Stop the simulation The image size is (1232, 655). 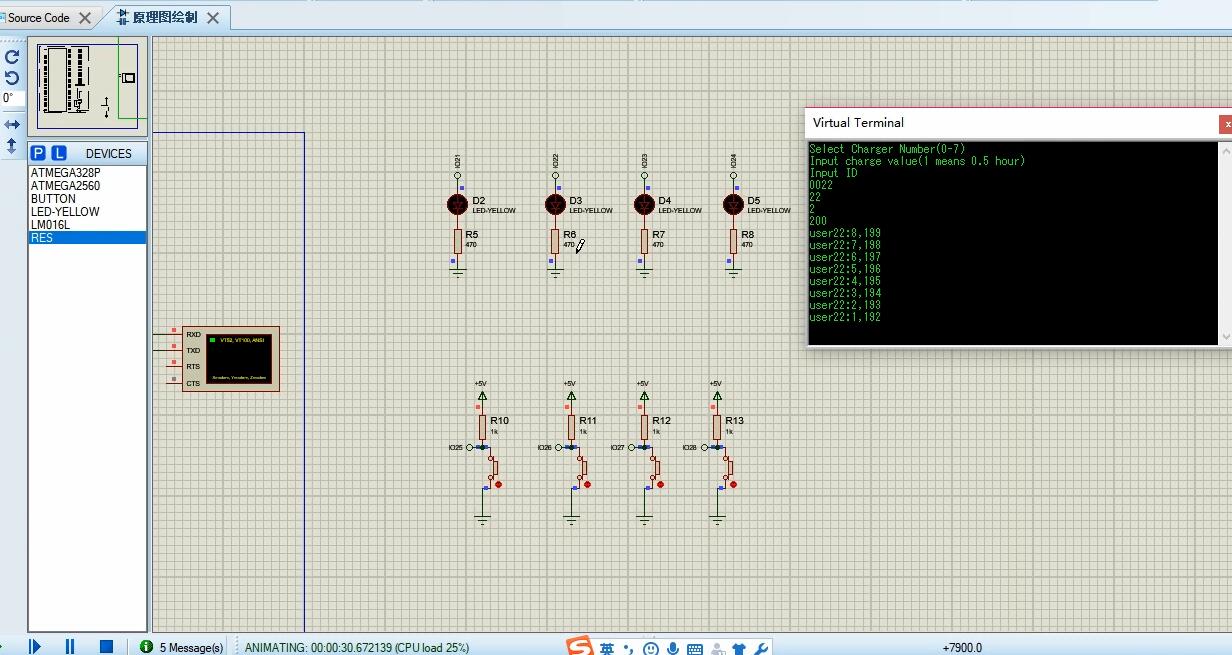point(106,647)
